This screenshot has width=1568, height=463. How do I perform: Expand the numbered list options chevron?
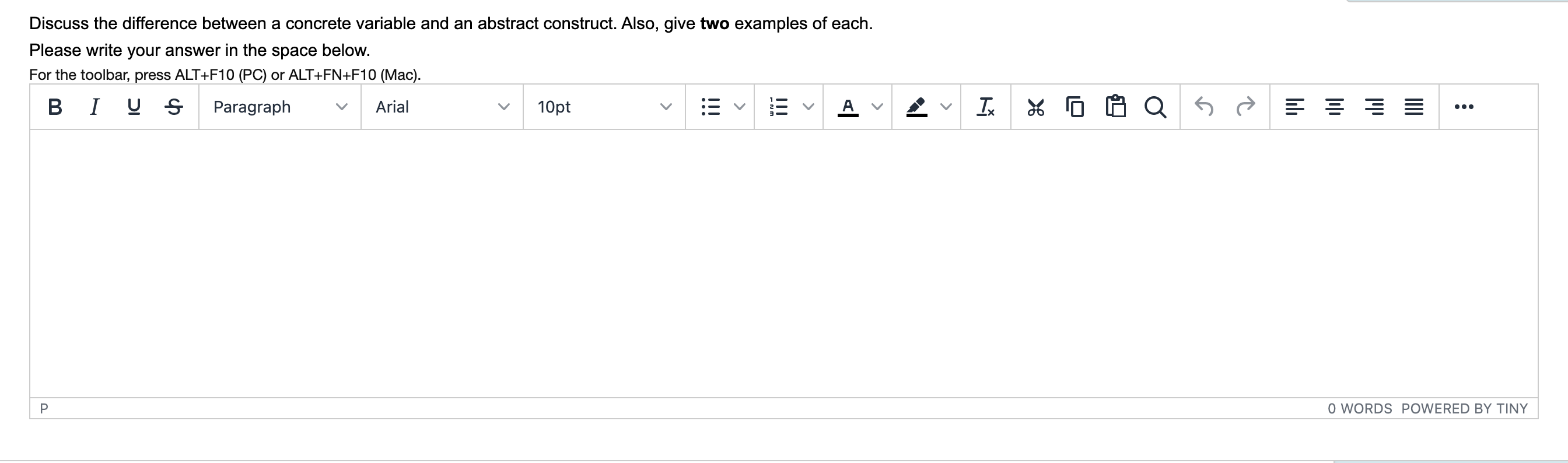(808, 107)
